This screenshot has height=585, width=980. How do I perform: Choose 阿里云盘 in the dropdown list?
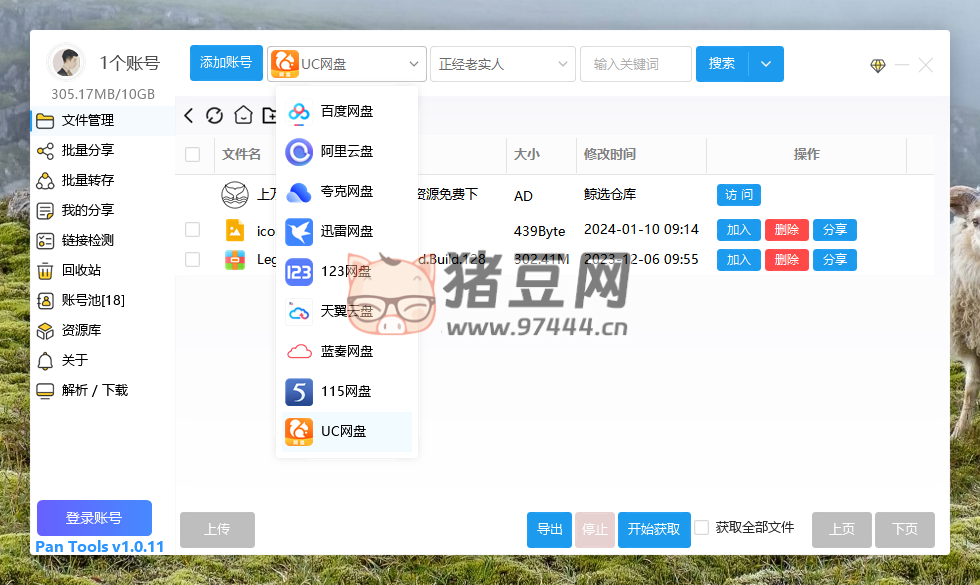346,152
